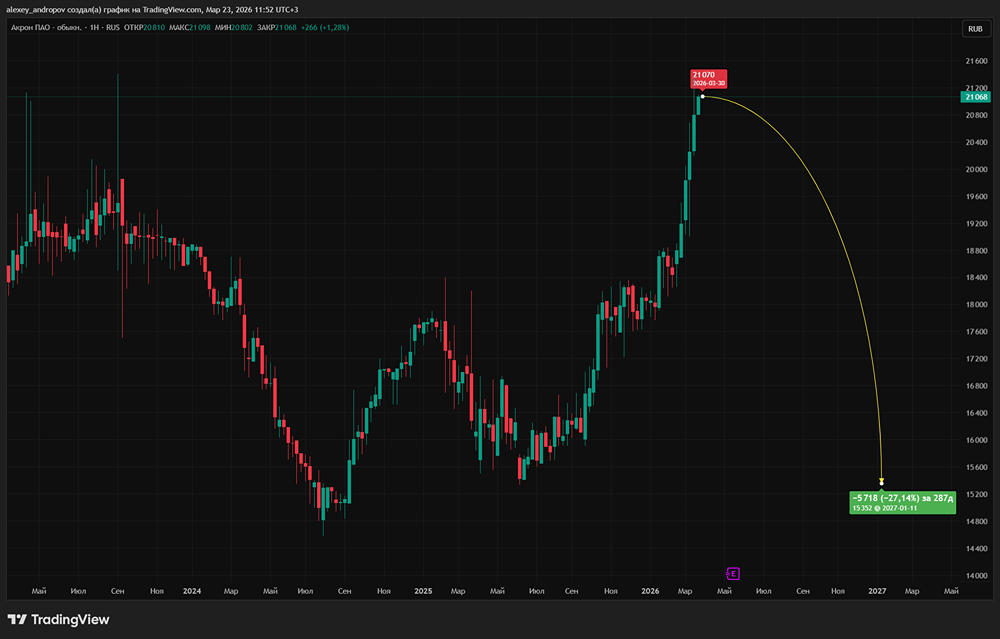Click the 18400 price axis label
The height and width of the screenshot is (639, 1000).
pos(976,277)
